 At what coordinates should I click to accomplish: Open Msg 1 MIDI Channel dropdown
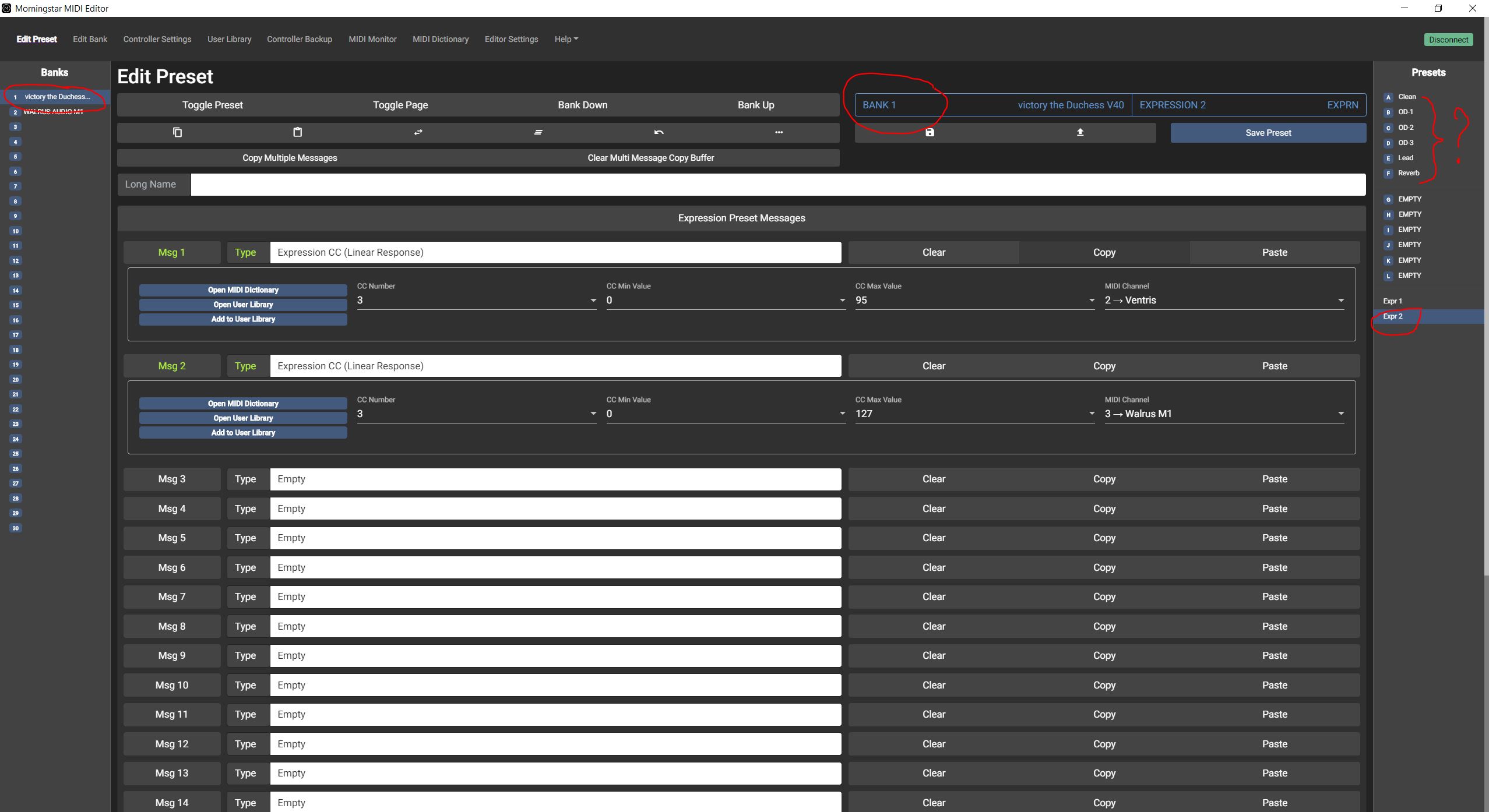[1224, 301]
